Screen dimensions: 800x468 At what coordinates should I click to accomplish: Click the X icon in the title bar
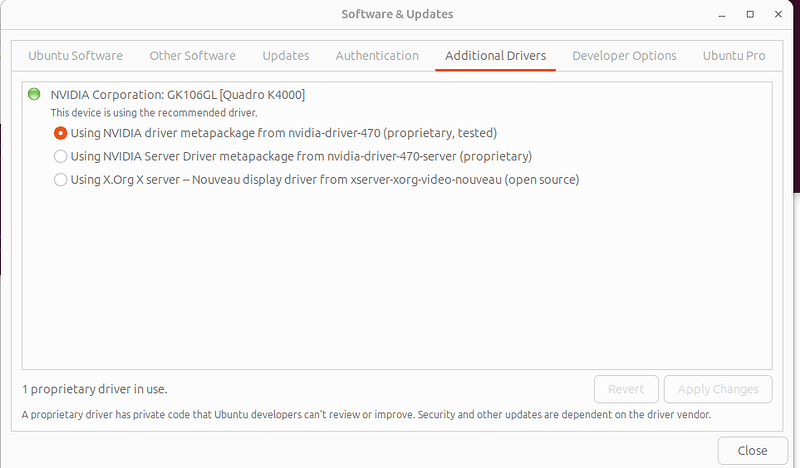tap(778, 15)
